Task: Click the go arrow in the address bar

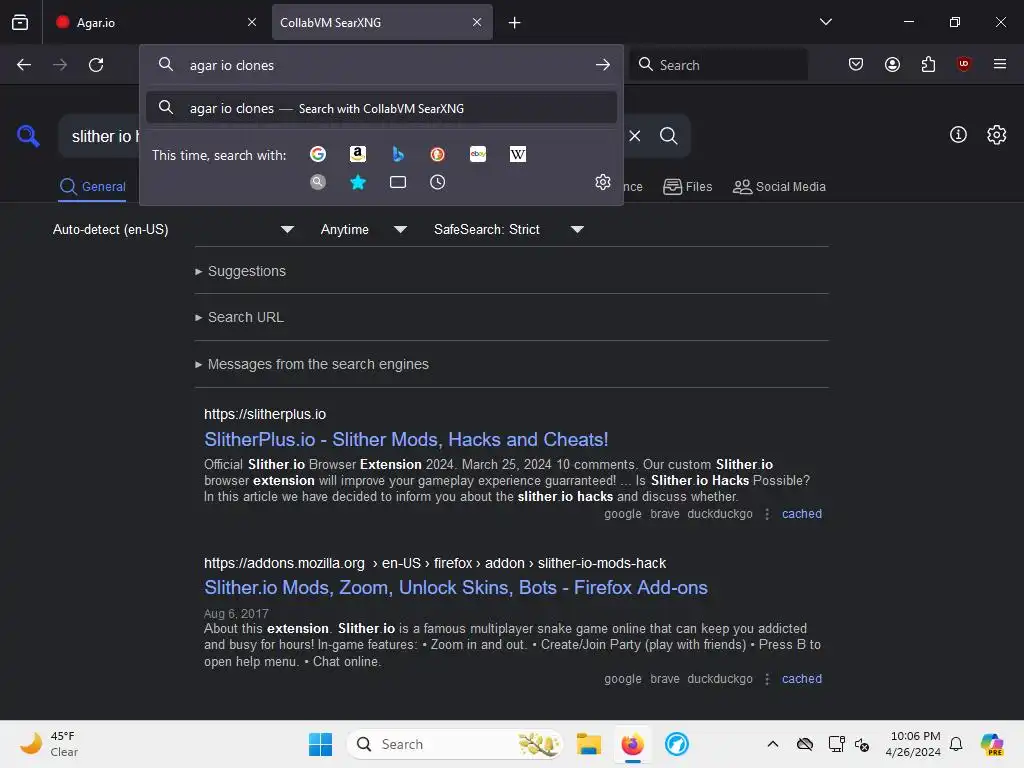Action: [x=603, y=65]
